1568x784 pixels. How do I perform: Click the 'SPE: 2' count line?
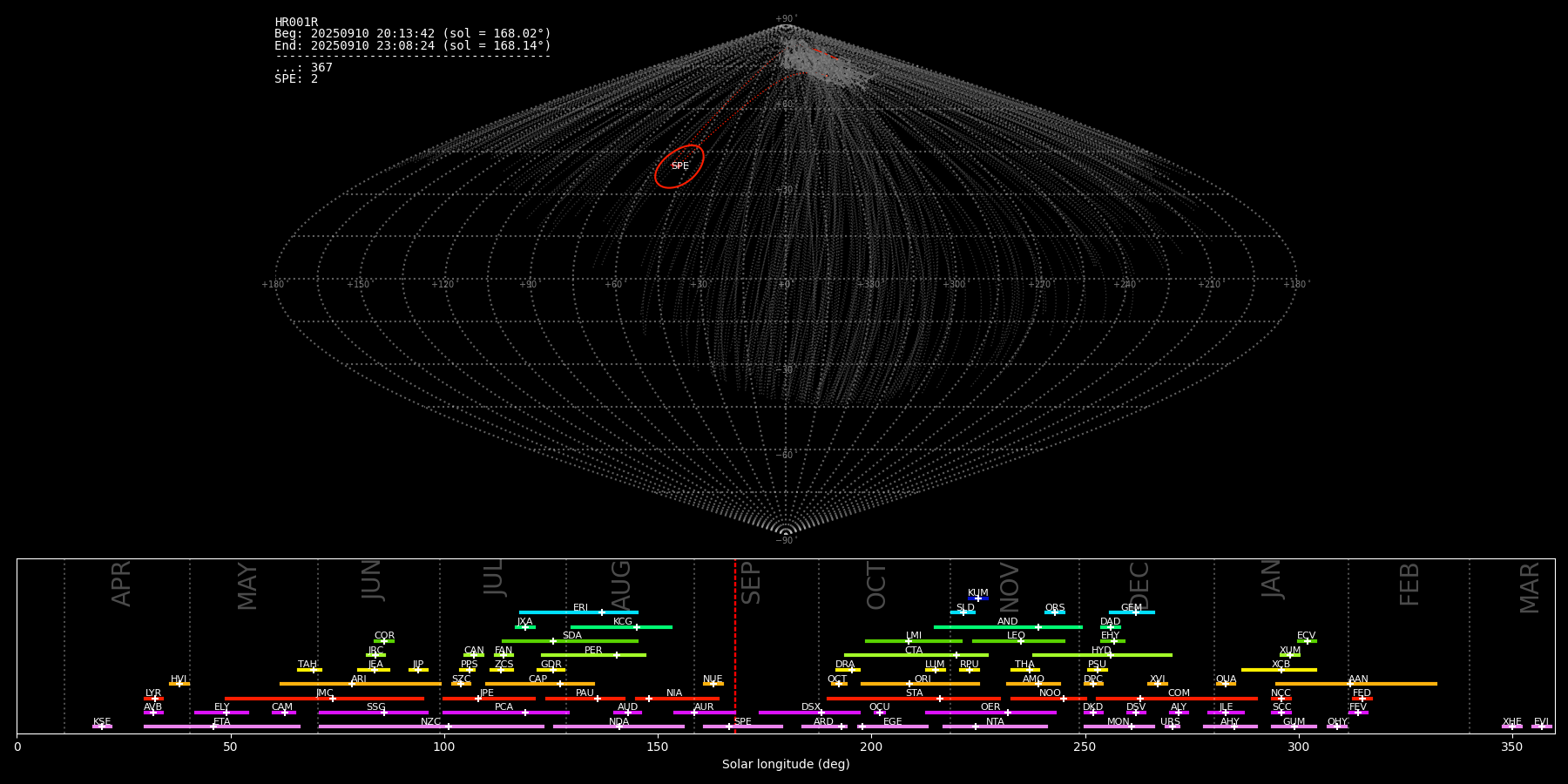point(296,79)
